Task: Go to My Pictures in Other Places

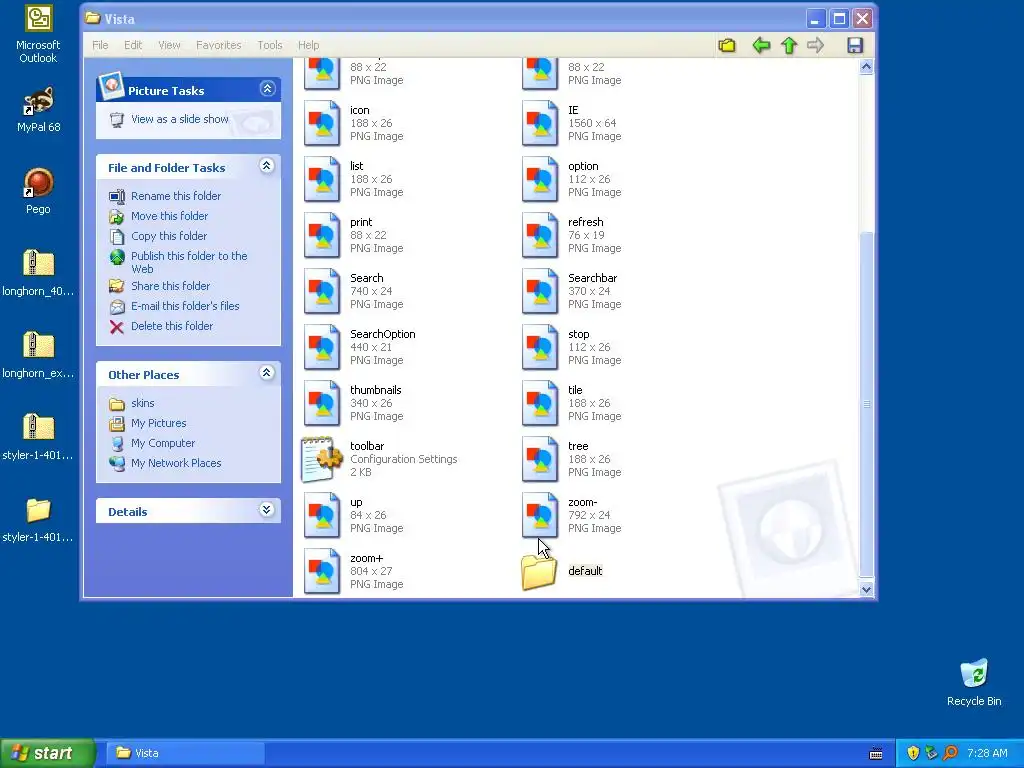Action: 148,423
